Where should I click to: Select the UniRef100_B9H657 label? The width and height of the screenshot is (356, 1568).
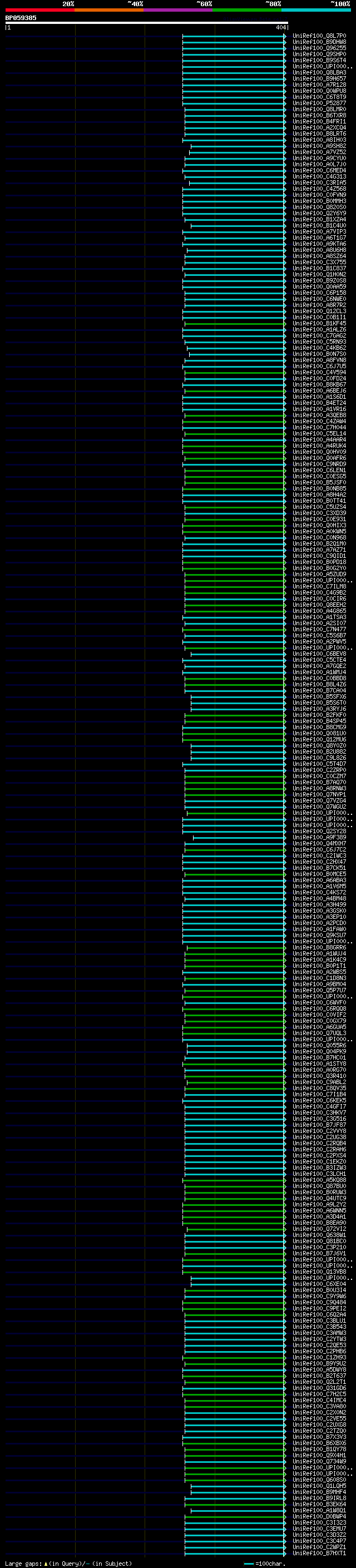click(x=319, y=78)
